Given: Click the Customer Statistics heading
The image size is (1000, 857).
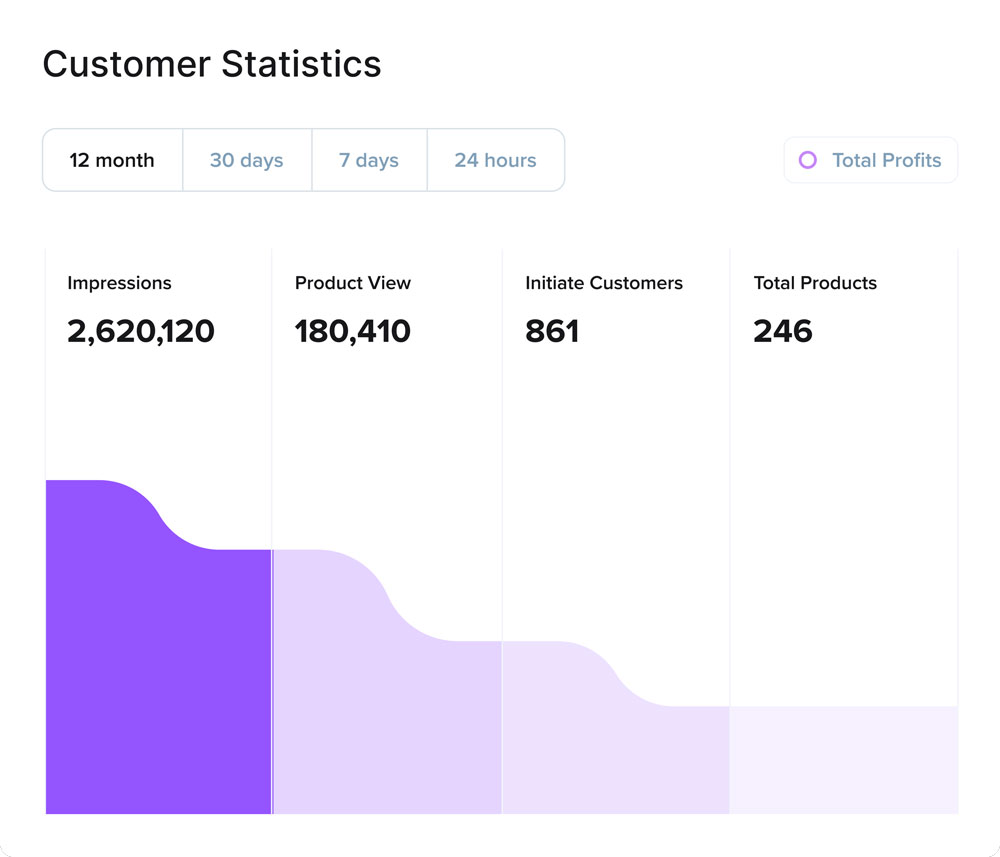Looking at the screenshot, I should click(212, 64).
